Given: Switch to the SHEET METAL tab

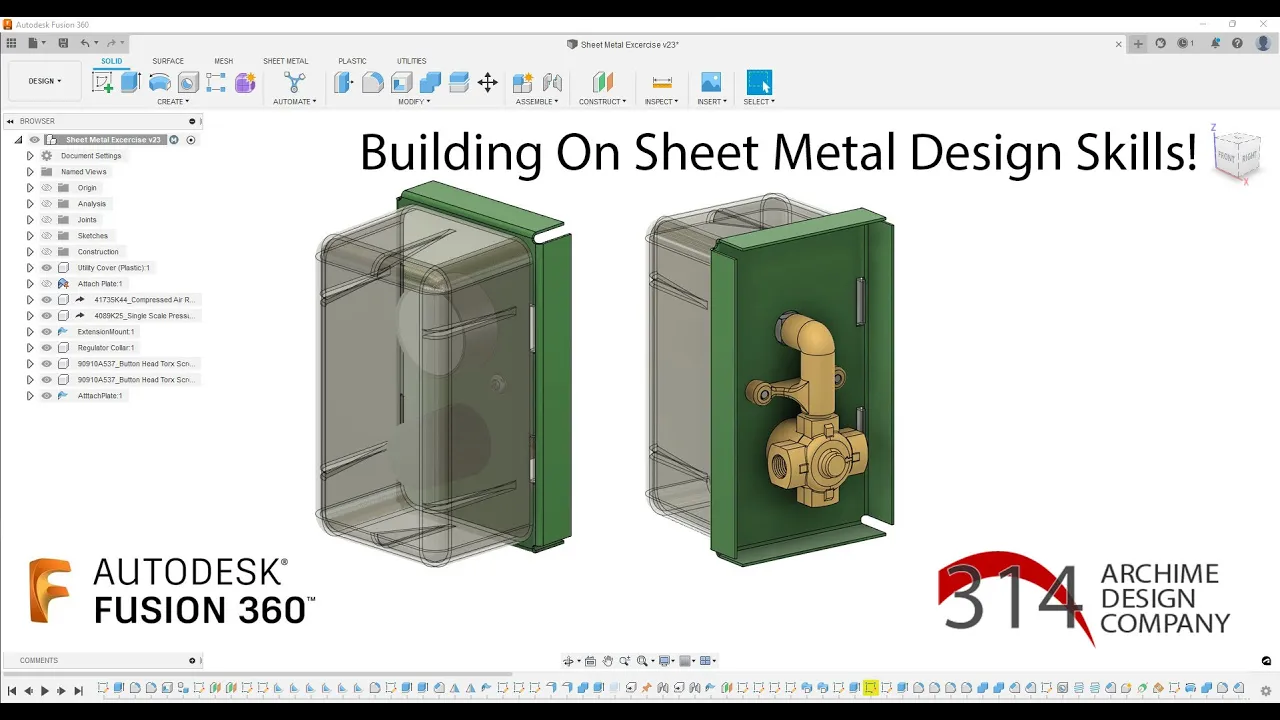Looking at the screenshot, I should click(x=286, y=61).
